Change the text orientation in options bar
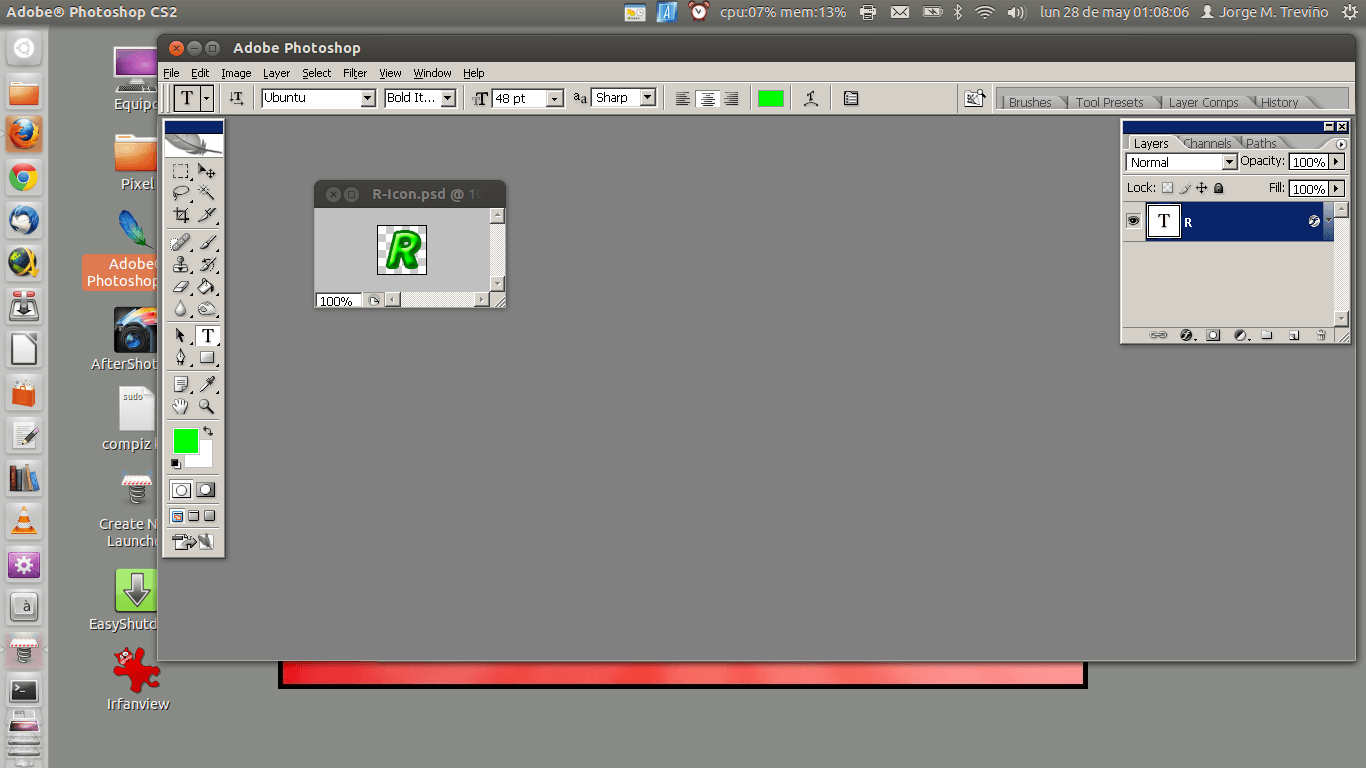The height and width of the screenshot is (768, 1366). [236, 98]
